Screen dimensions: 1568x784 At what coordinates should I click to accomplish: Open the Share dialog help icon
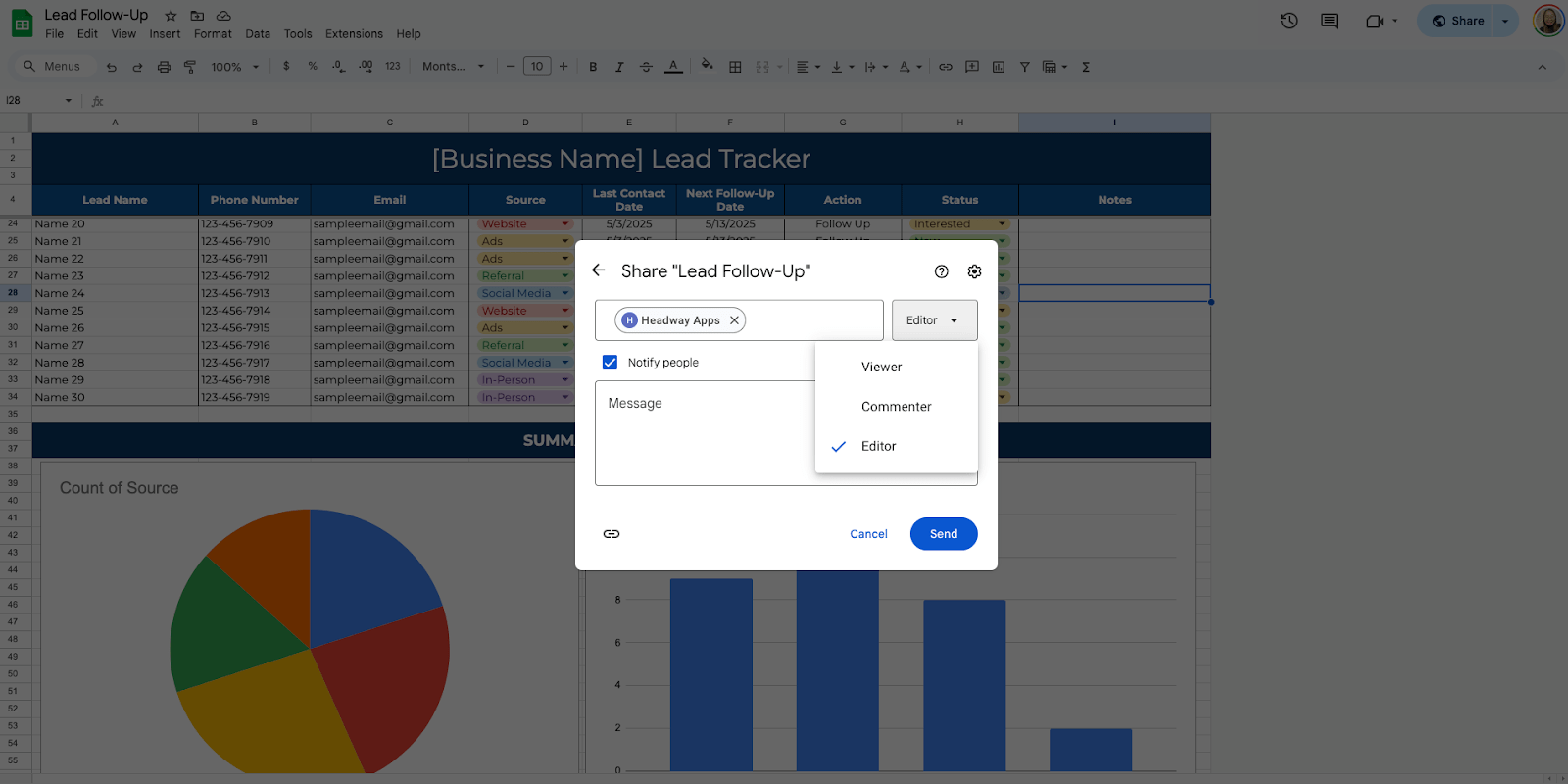pos(941,271)
